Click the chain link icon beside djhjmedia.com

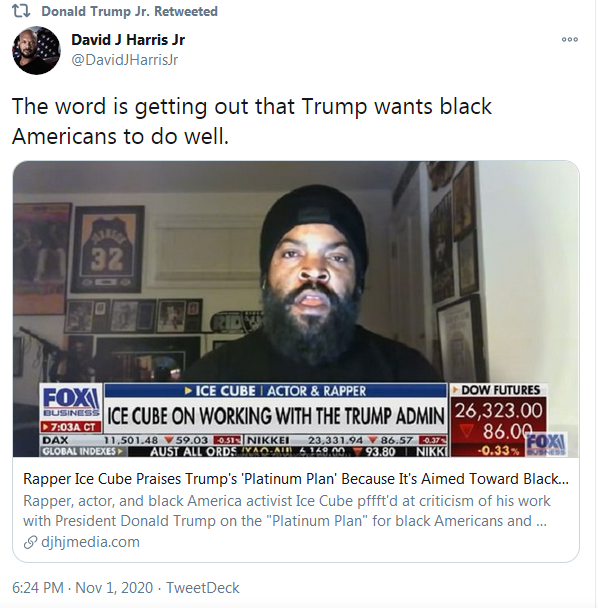pyautogui.click(x=30, y=542)
